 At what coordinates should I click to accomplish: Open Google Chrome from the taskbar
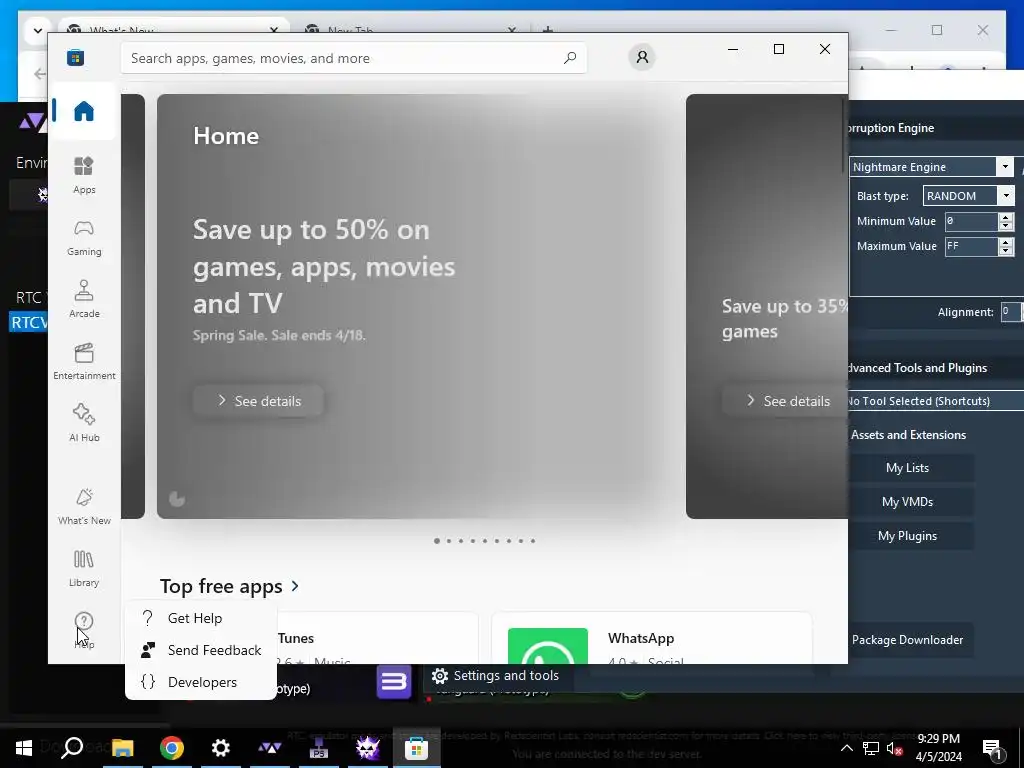coord(171,748)
